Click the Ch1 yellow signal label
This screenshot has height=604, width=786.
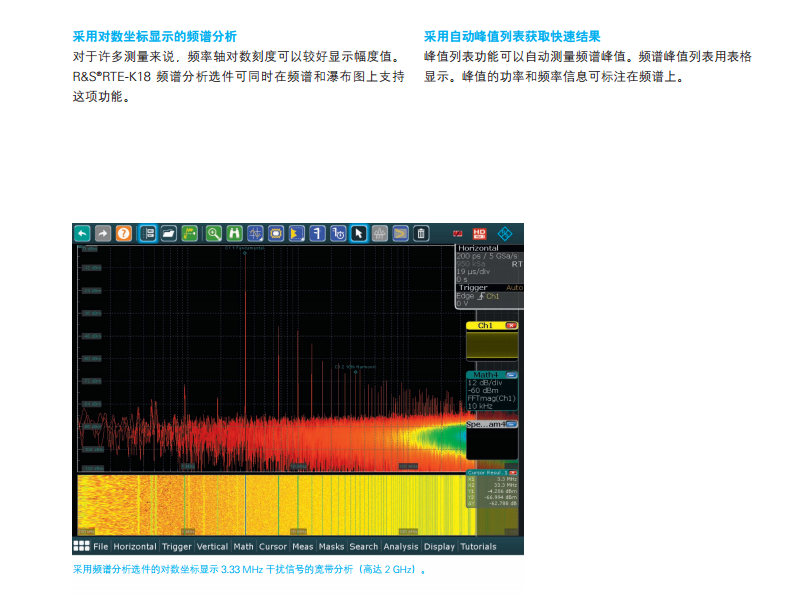[x=485, y=326]
